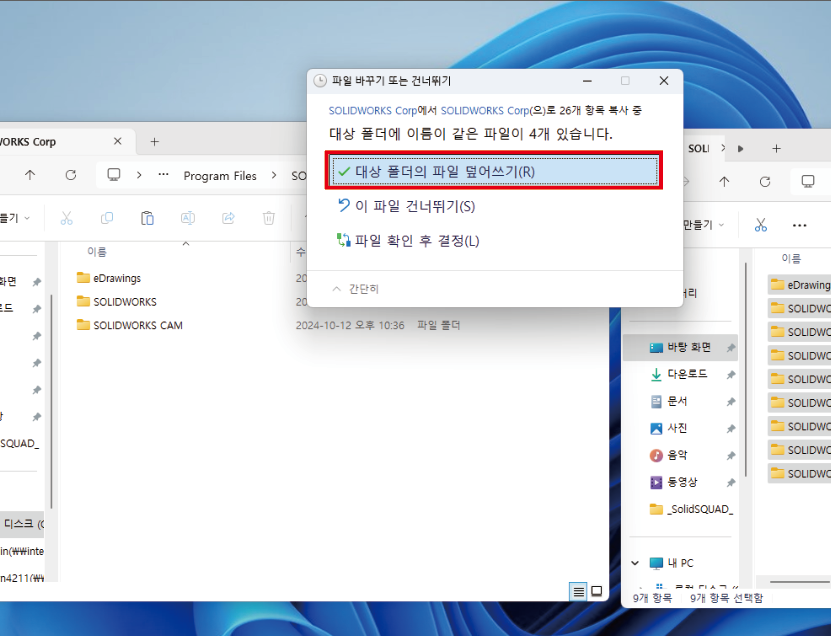
Task: Open 바탕 화면 in right navigation pane
Action: 680,348
